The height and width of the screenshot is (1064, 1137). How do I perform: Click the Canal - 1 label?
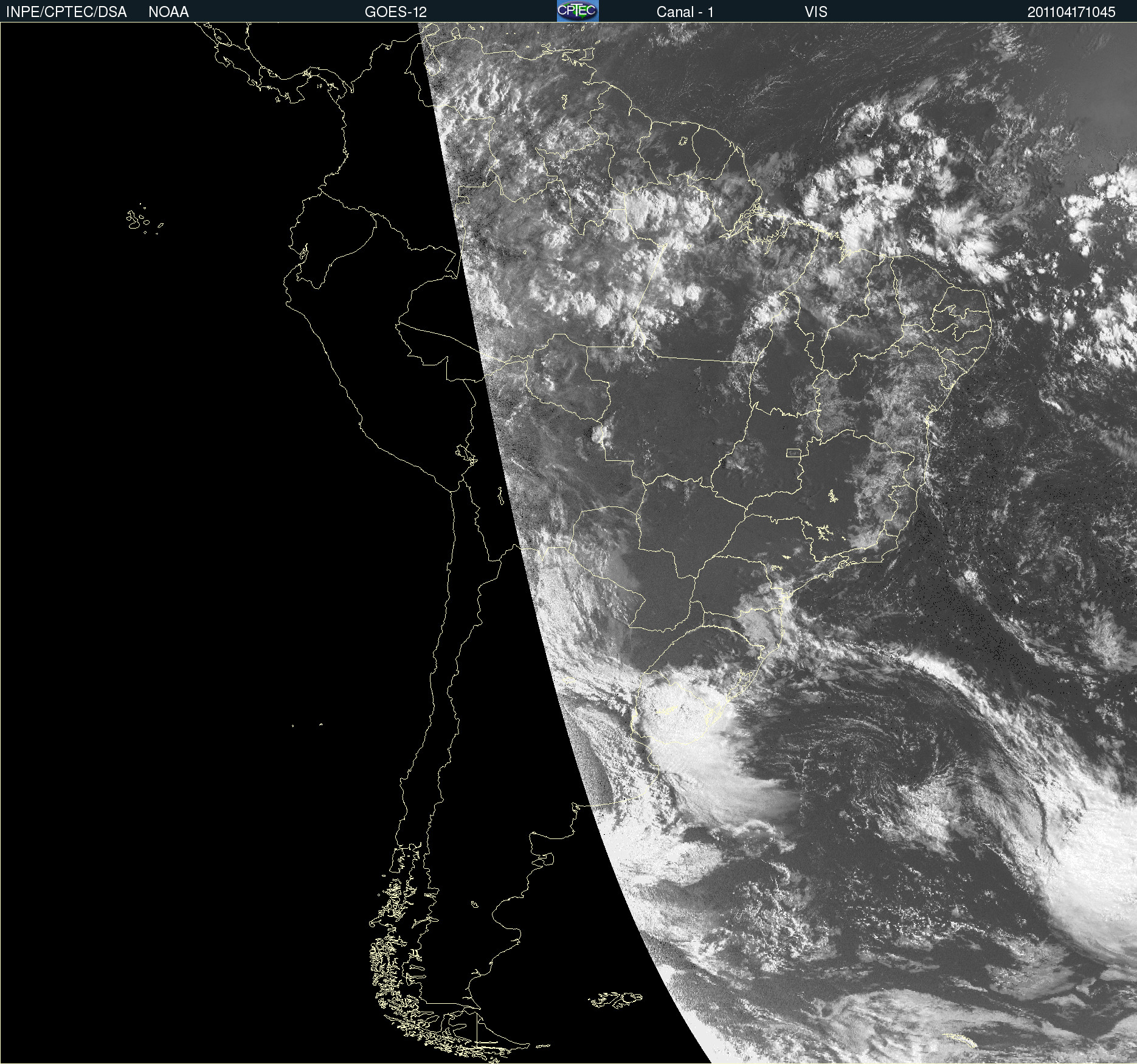click(685, 12)
